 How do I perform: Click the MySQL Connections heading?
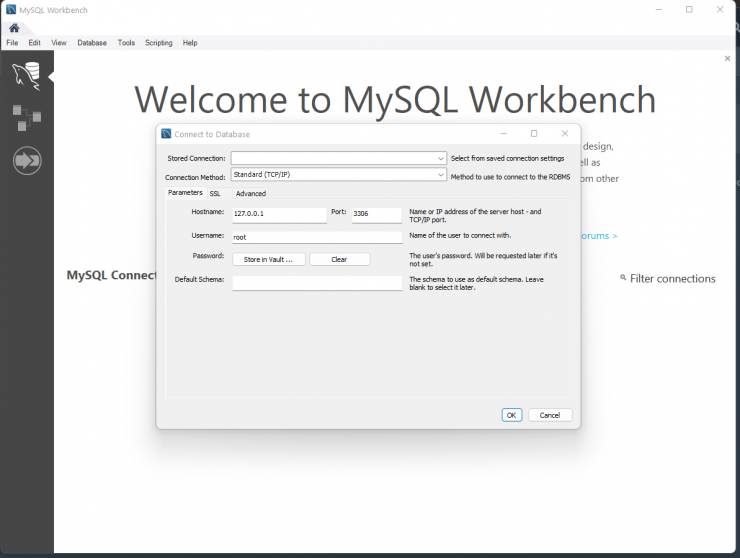point(112,275)
